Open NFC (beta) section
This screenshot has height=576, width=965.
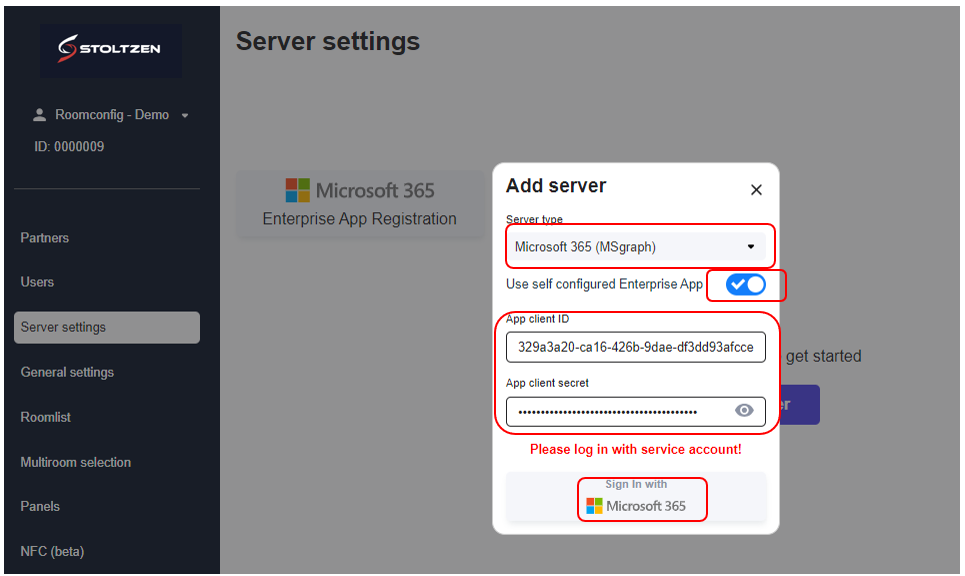(x=52, y=551)
